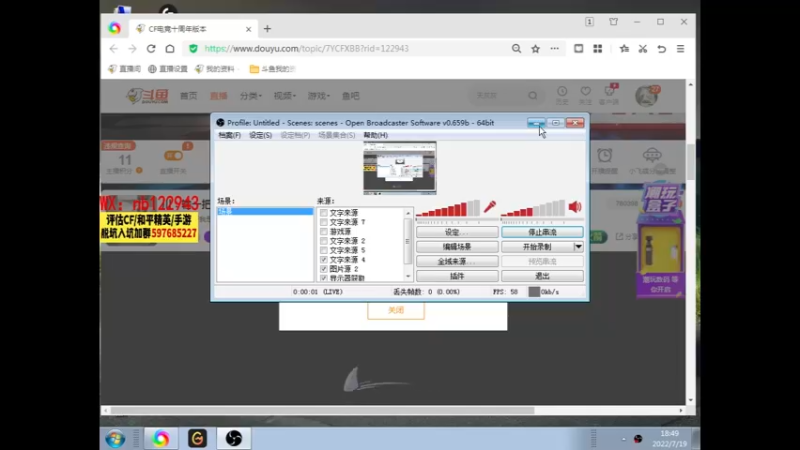Click the 编辑场景 button

tap(457, 246)
